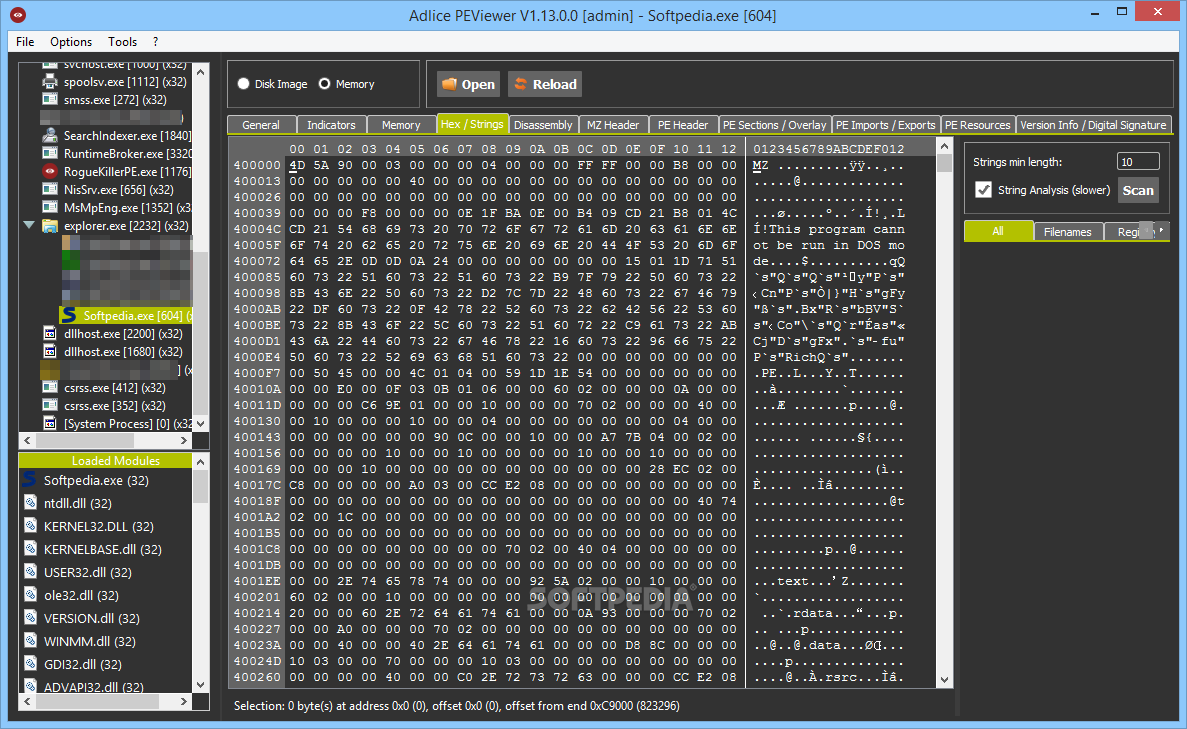Screen dimensions: 1187x729
Task: Switch to the Disassembly tab
Action: [543, 125]
